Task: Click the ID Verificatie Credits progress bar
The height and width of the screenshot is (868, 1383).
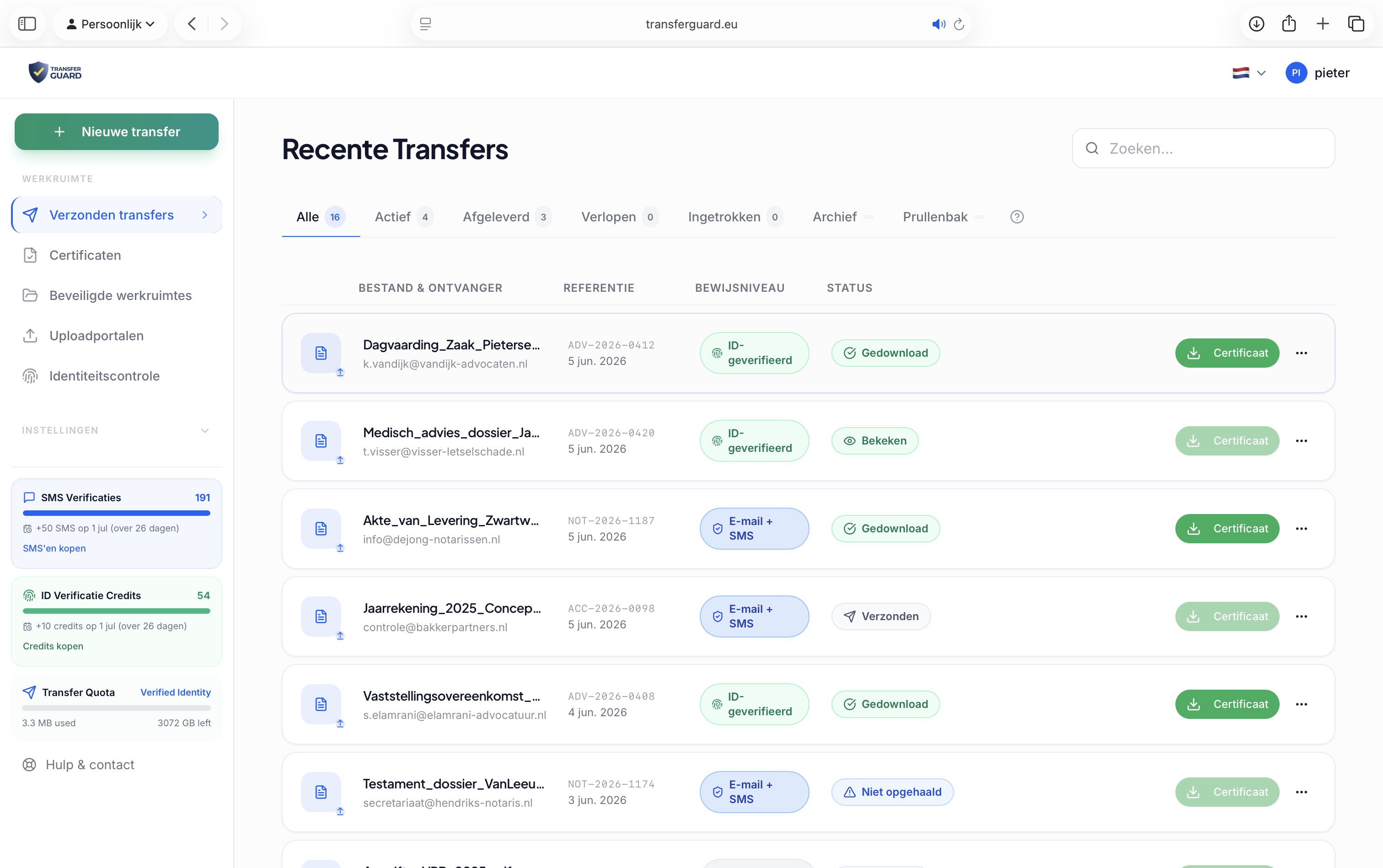Action: [117, 611]
